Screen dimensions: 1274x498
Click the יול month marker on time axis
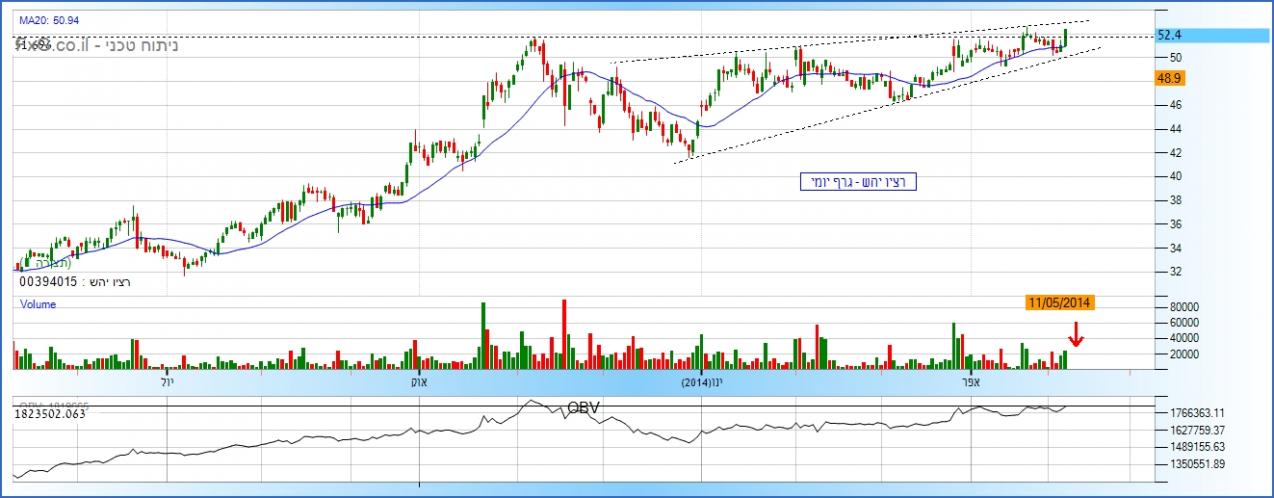[x=166, y=382]
